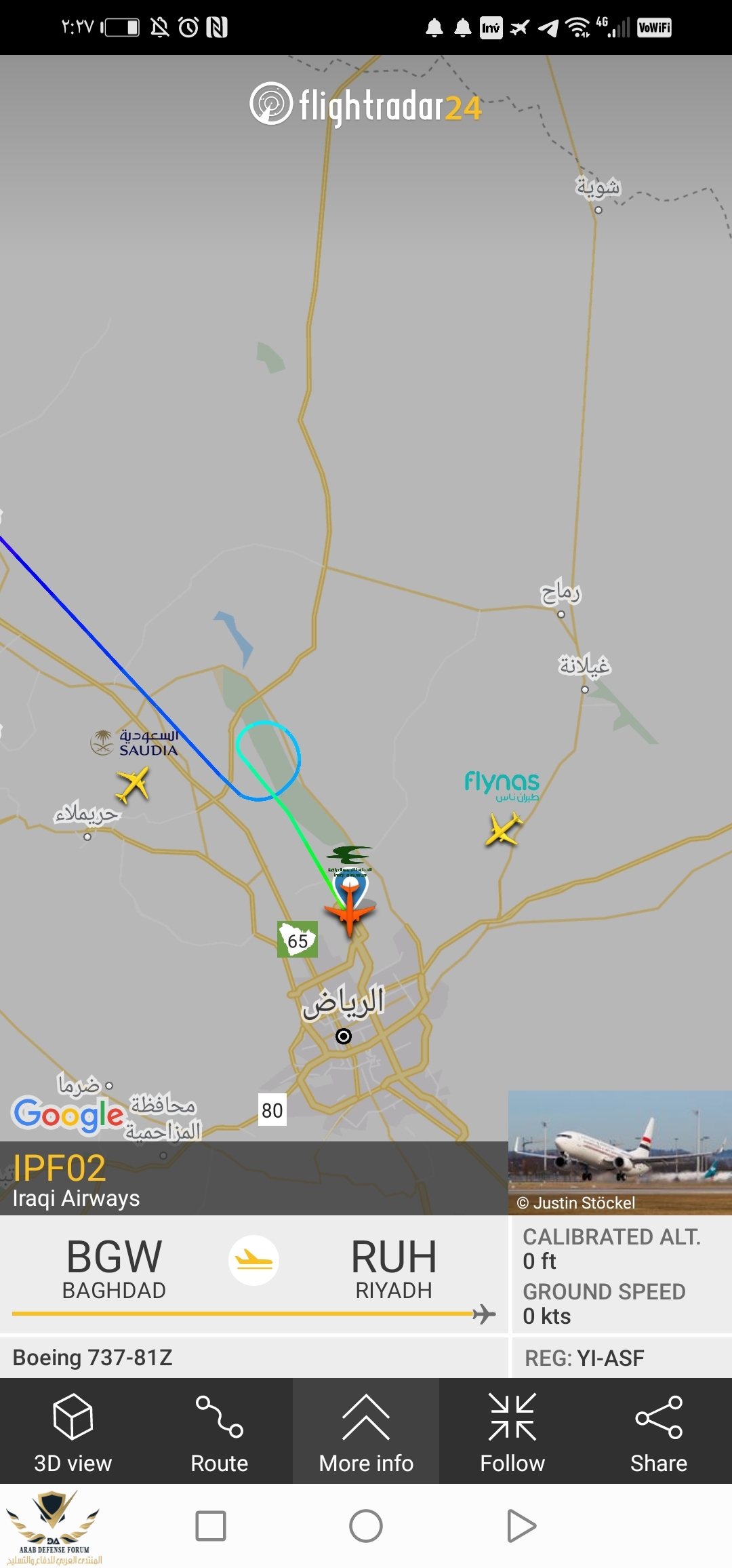732x1568 pixels.
Task: Tap the orange Iraqi Airways aircraft marker
Action: pyautogui.click(x=350, y=909)
